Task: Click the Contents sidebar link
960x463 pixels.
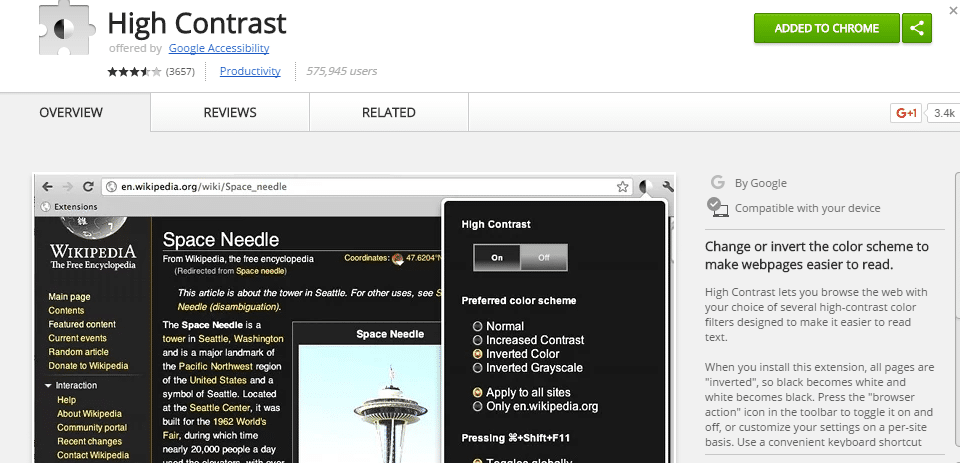Action: tap(66, 311)
